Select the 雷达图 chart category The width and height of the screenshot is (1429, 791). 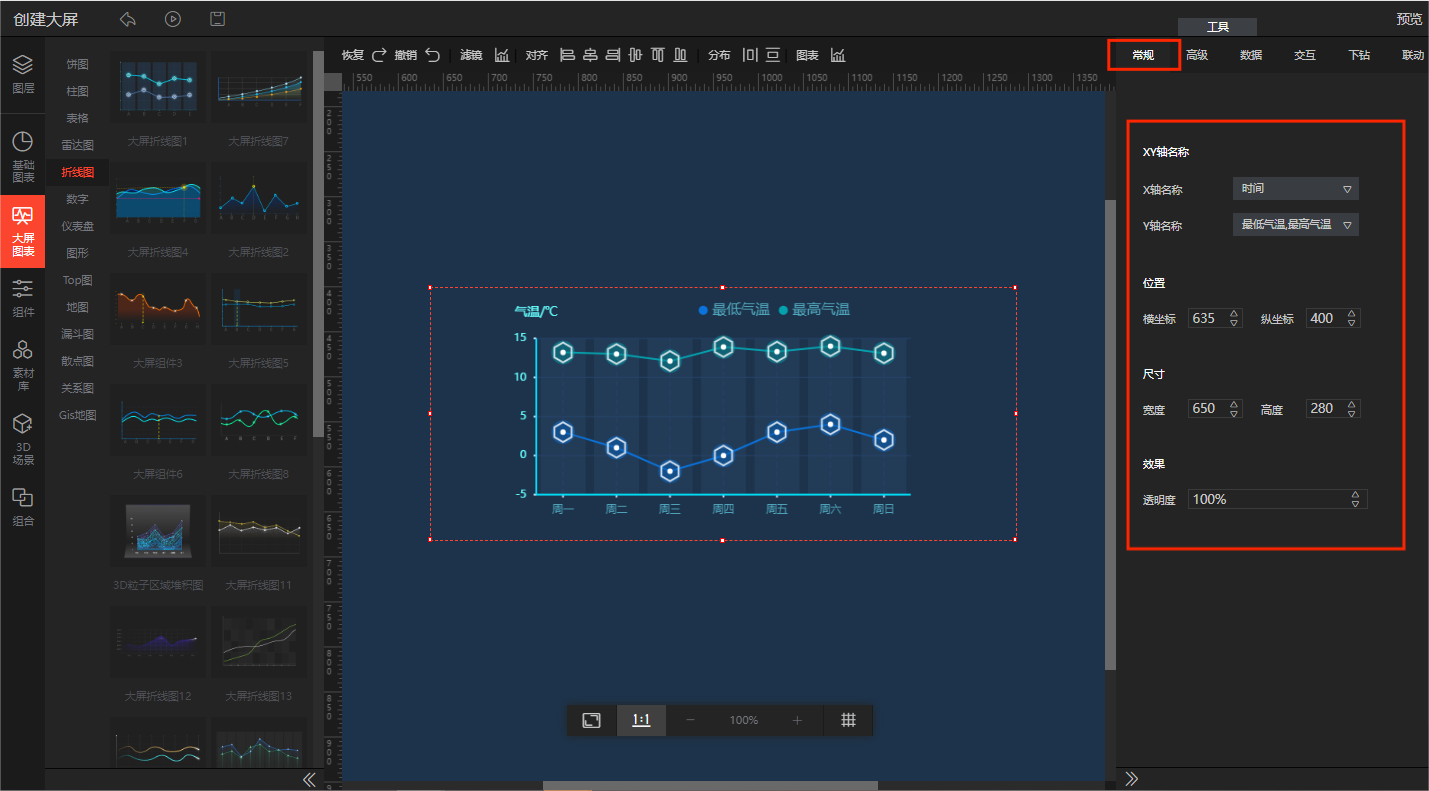click(x=77, y=145)
